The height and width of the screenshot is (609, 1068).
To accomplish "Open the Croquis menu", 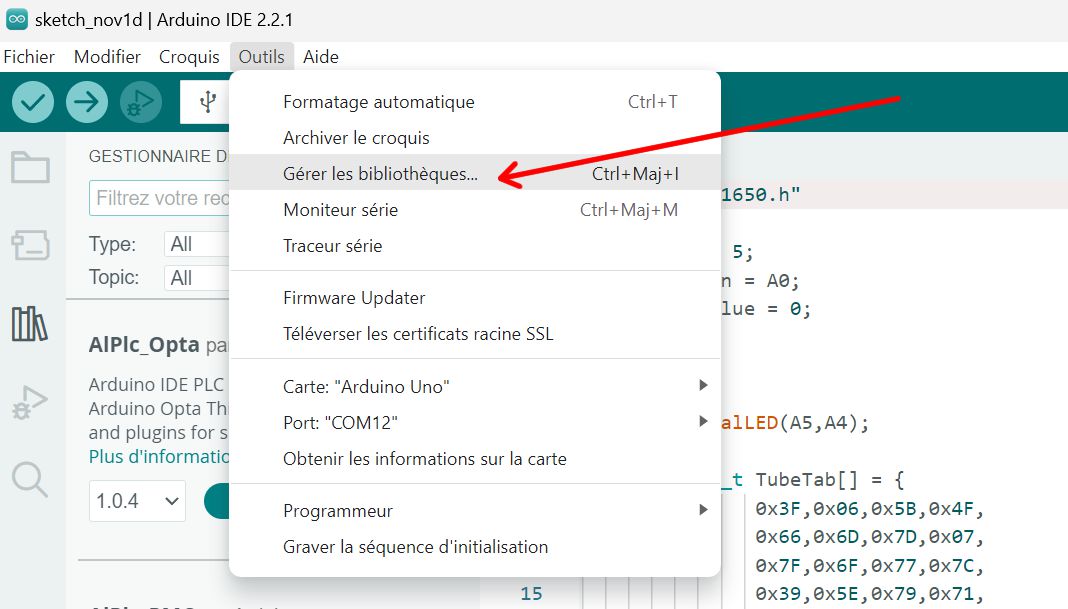I will pos(189,57).
